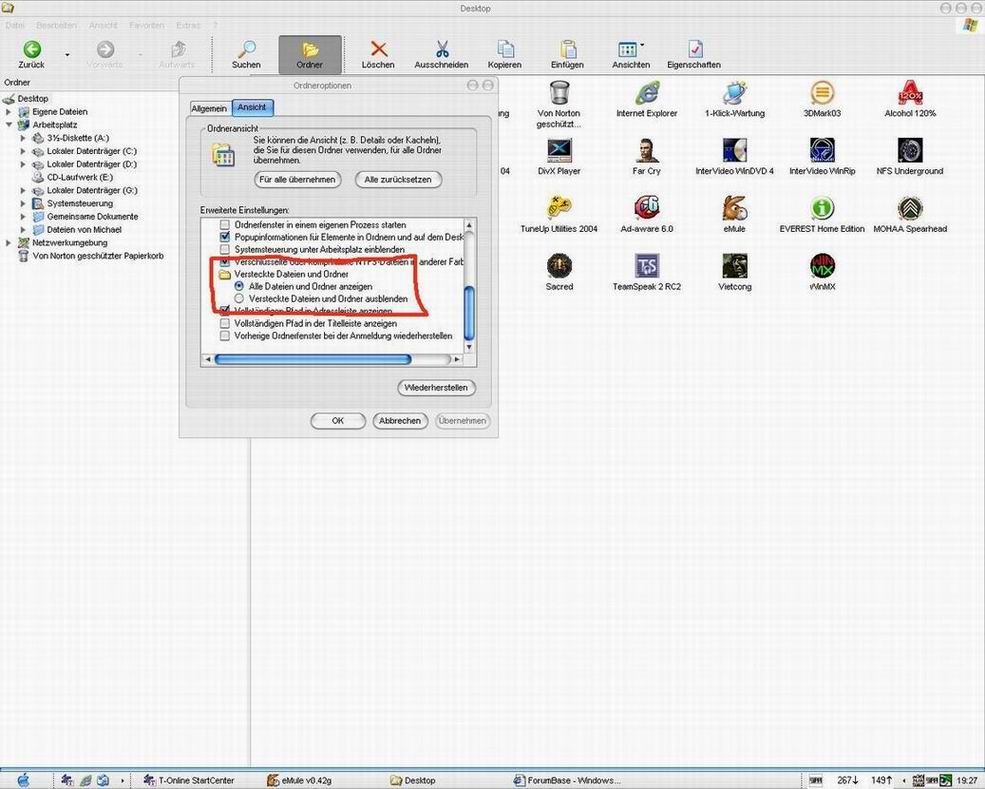Click Abbrechen to cancel dialog
This screenshot has width=985, height=789.
click(x=400, y=421)
